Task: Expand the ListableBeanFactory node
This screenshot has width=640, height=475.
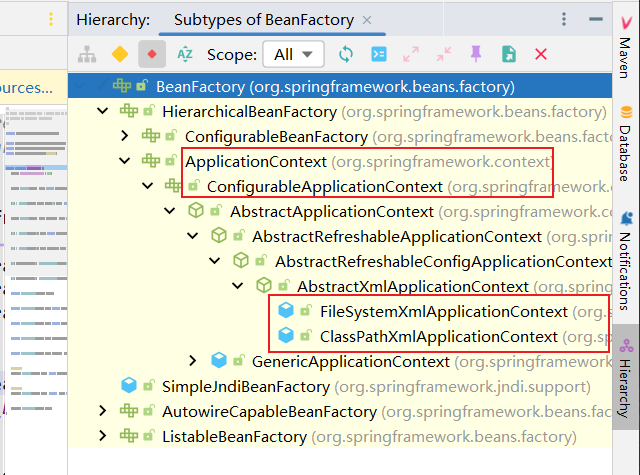Action: pyautogui.click(x=102, y=436)
